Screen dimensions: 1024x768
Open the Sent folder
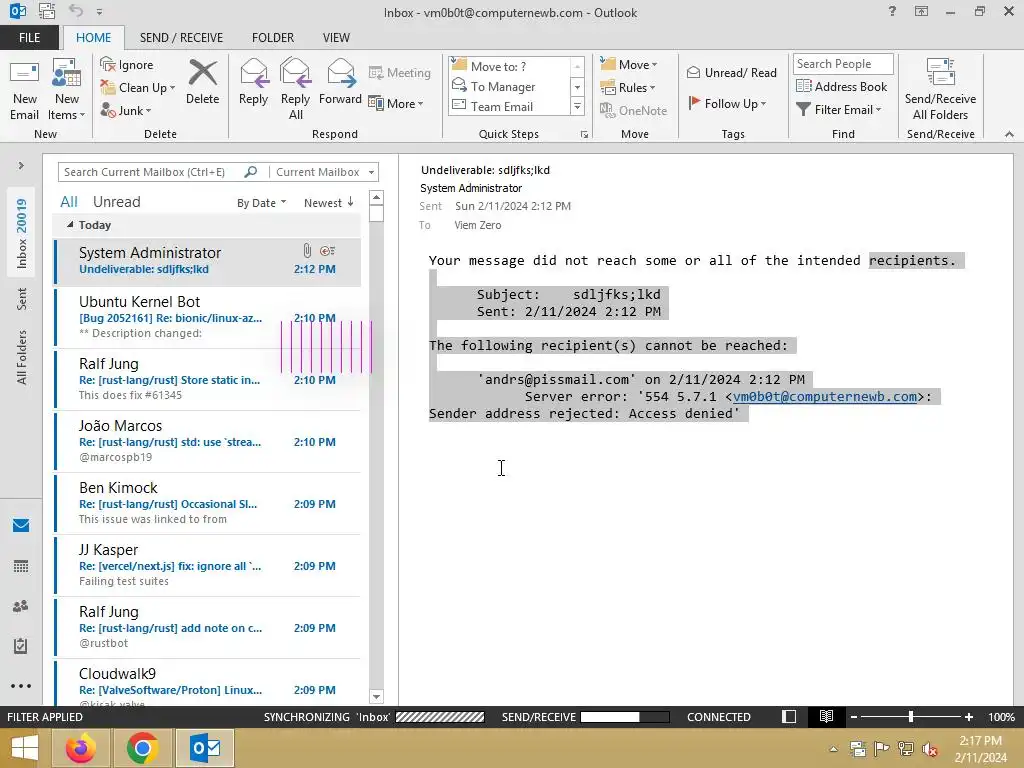(22, 299)
